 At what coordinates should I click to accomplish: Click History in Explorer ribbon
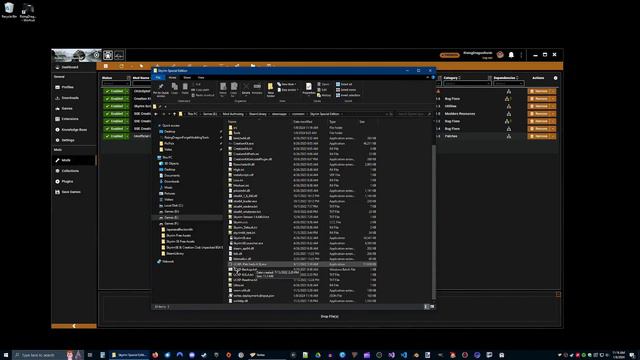[x=324, y=95]
